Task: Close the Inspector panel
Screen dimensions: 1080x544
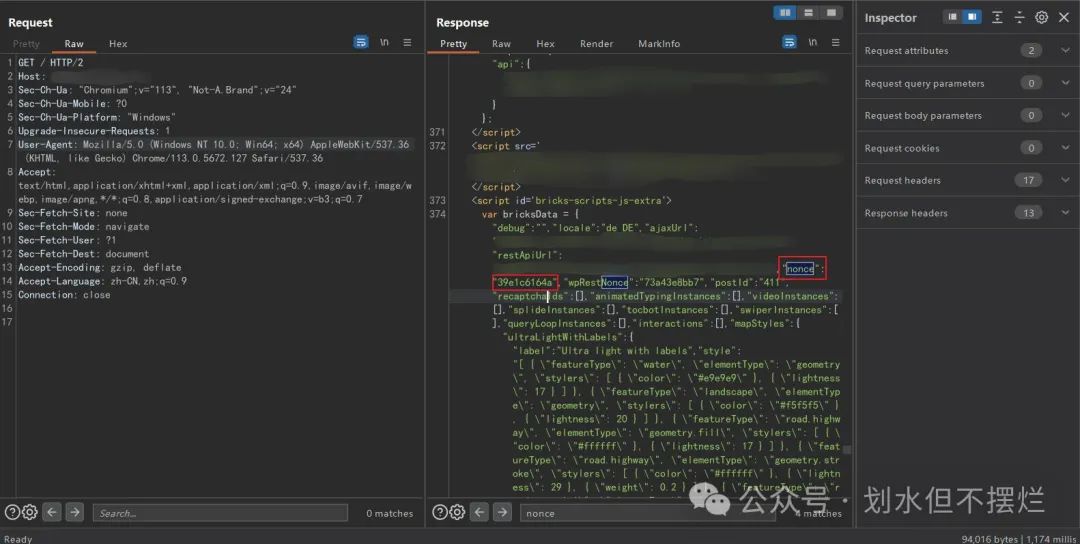Action: (x=1063, y=17)
